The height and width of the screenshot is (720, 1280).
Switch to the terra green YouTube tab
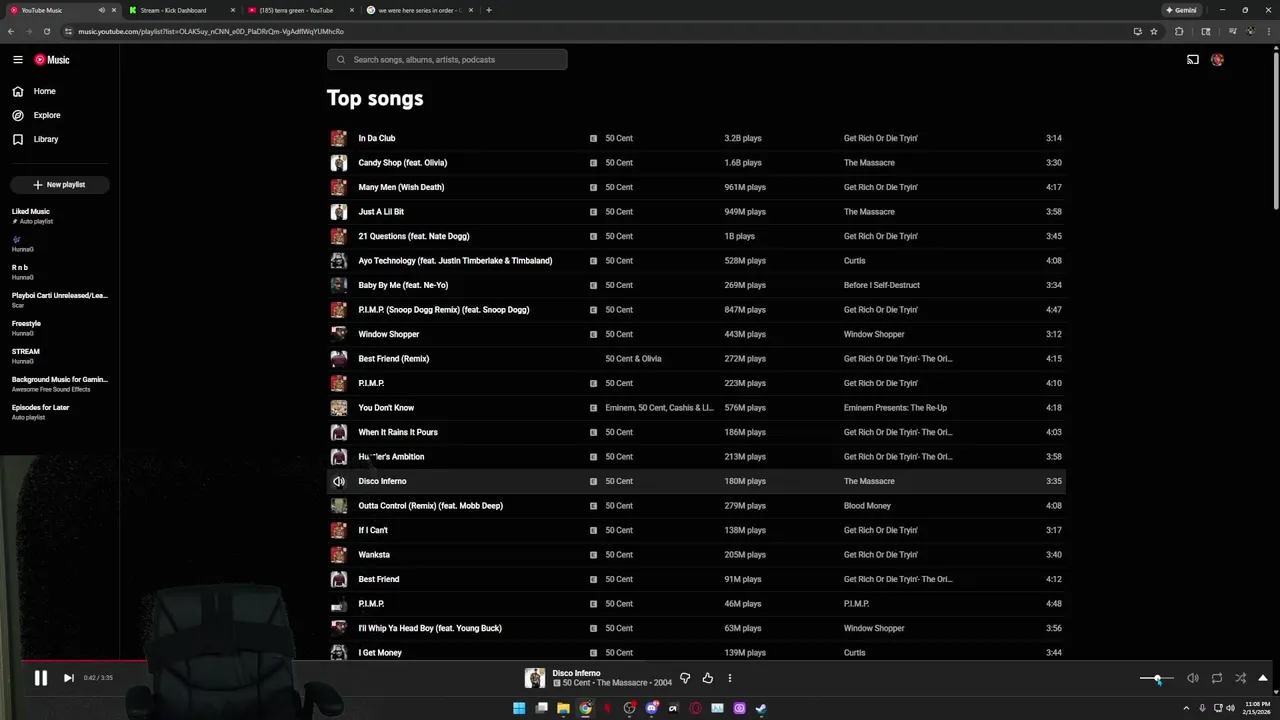point(298,10)
